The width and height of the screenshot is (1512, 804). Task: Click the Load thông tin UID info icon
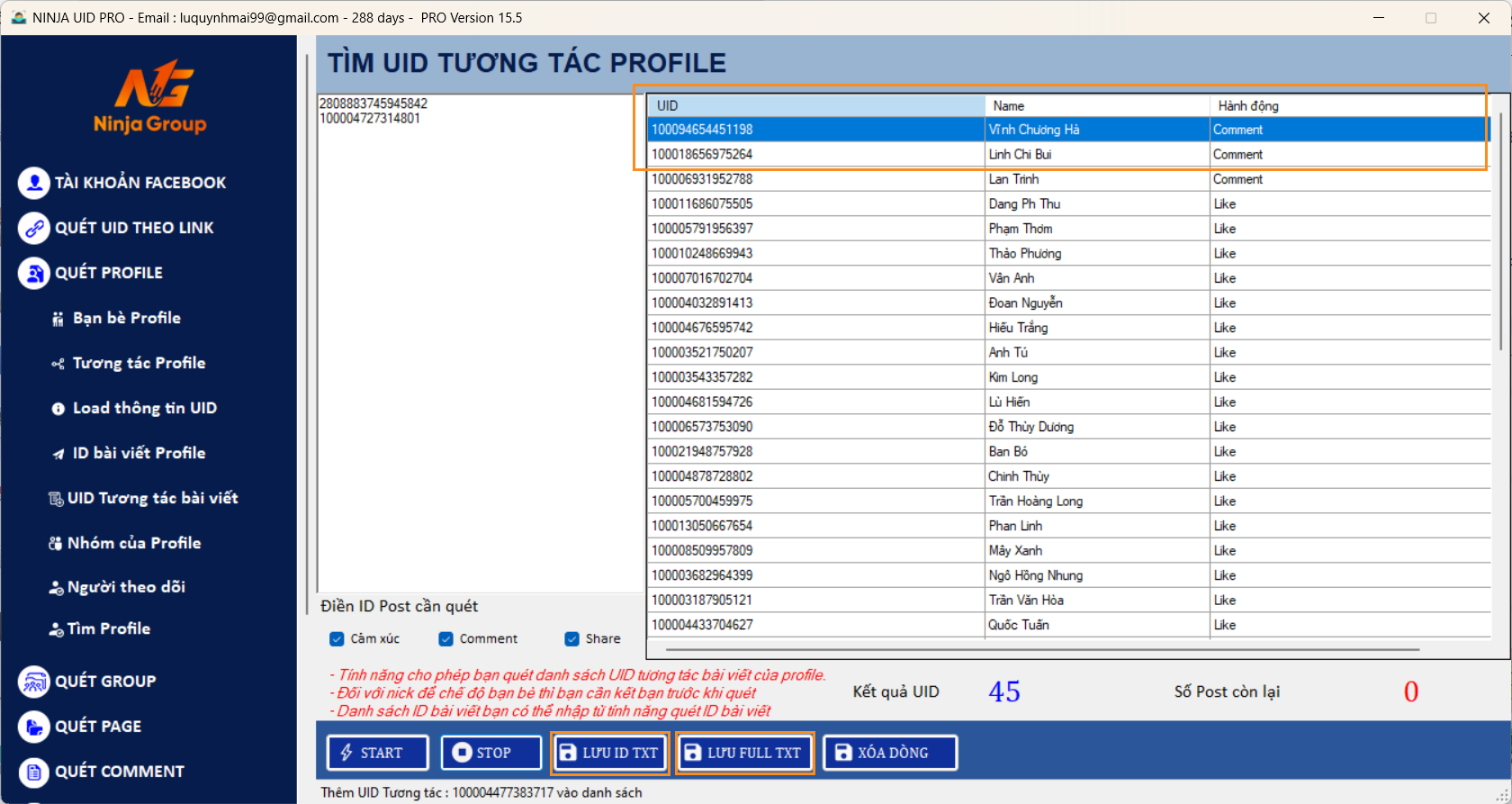[x=58, y=409]
